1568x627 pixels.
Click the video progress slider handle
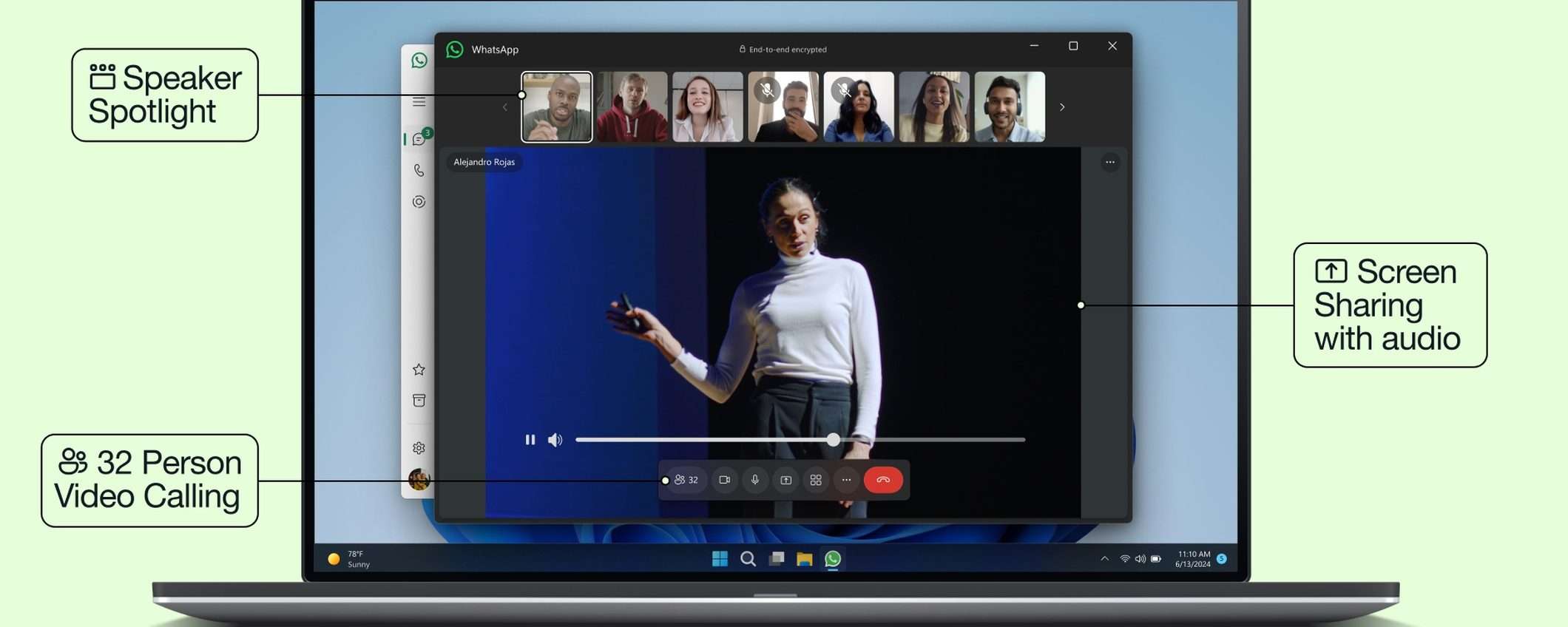(x=833, y=440)
